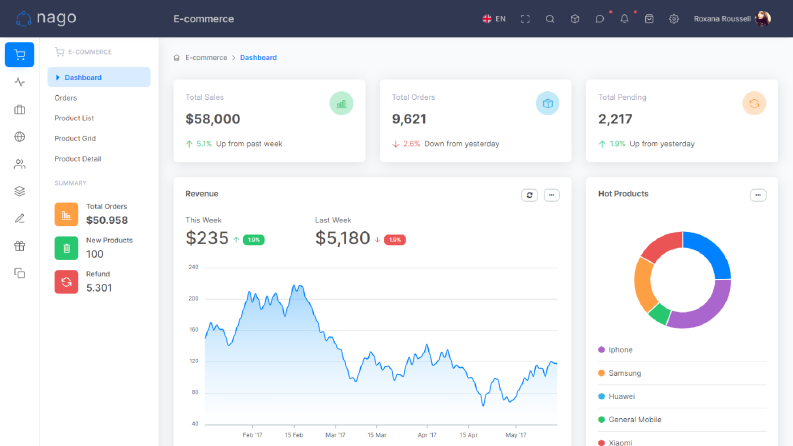Open the notifications bell

[x=624, y=19]
